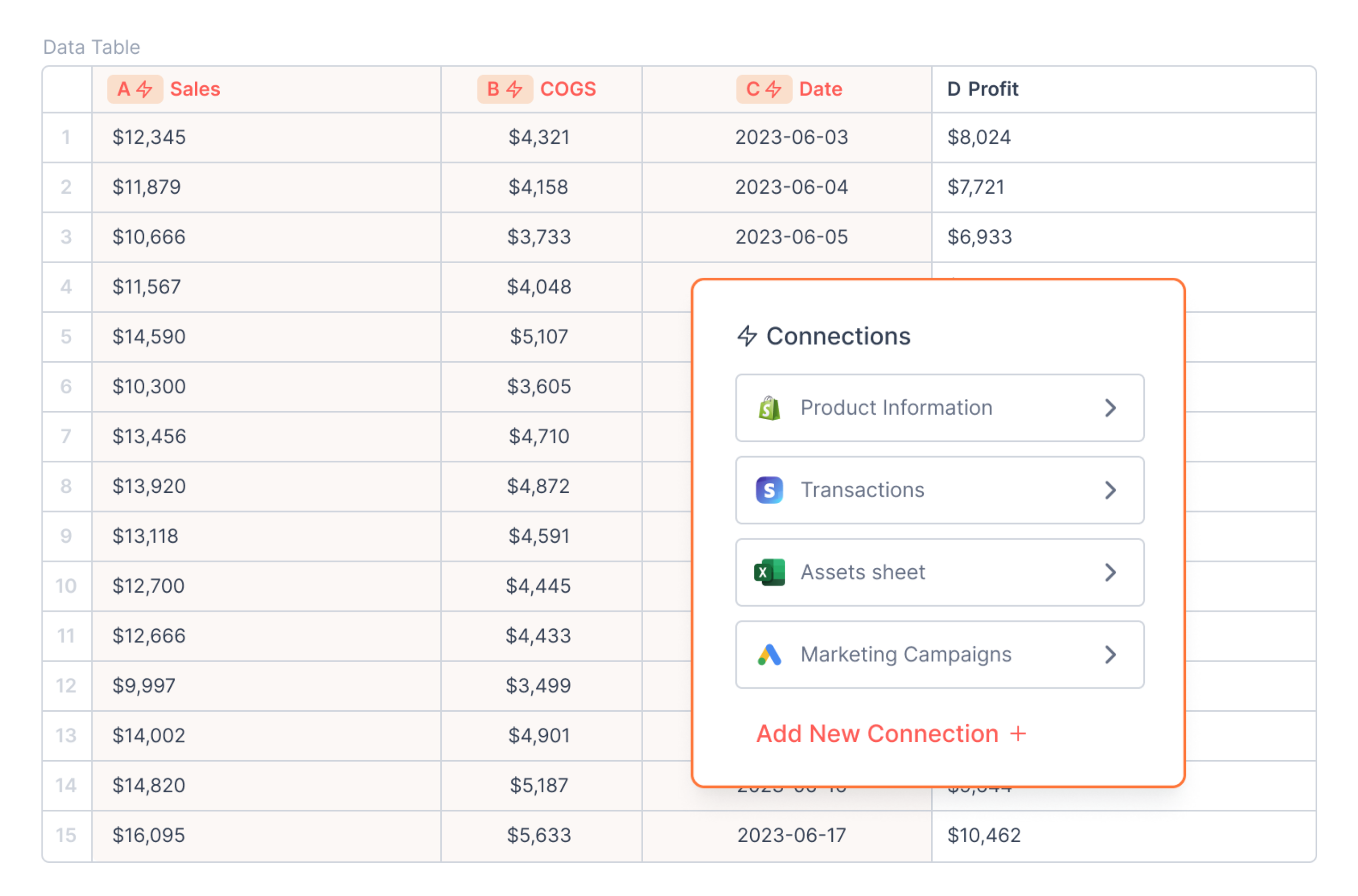Expand the Assets sheet connection chevron

click(1110, 572)
